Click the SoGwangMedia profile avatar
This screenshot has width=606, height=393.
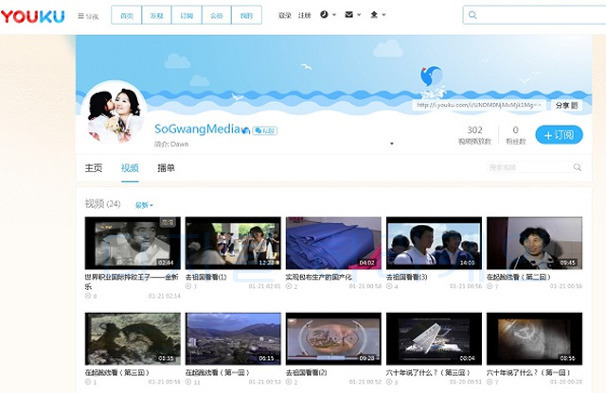point(115,113)
